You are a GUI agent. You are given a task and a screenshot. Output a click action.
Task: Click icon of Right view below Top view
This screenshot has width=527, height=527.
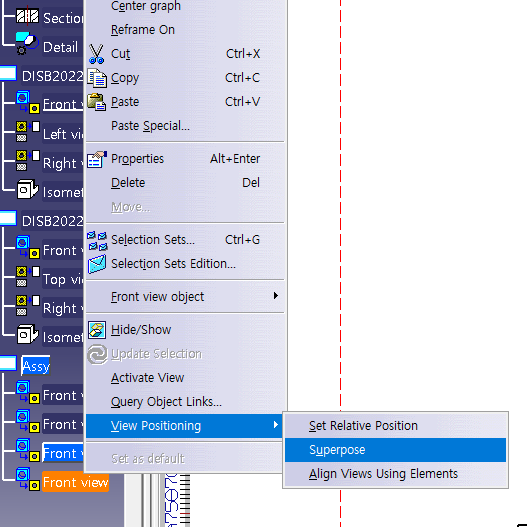28,306
